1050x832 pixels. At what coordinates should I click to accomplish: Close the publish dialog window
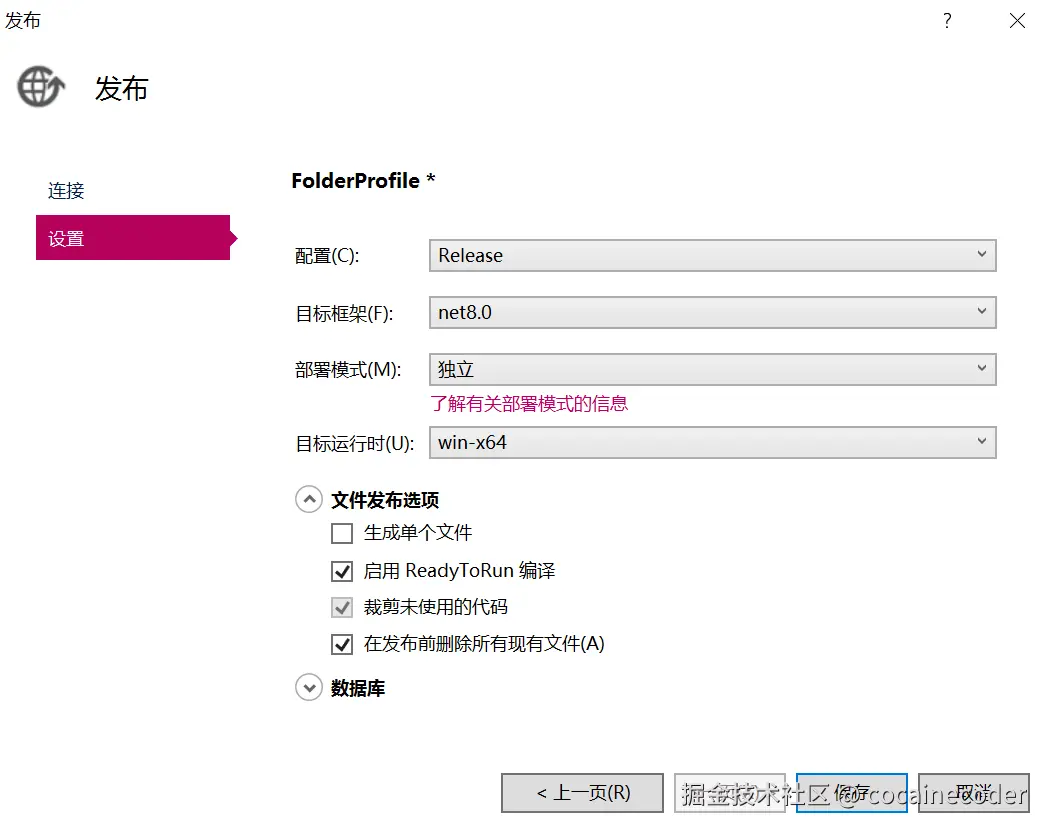tap(1017, 21)
